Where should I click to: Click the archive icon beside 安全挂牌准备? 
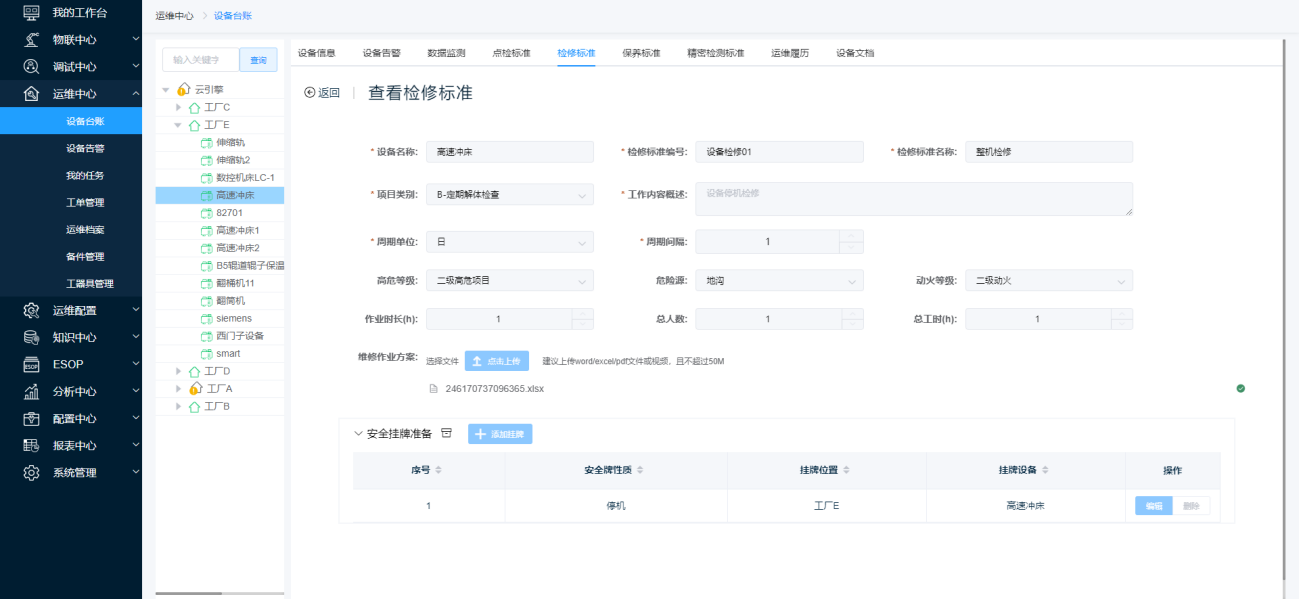[x=447, y=433]
